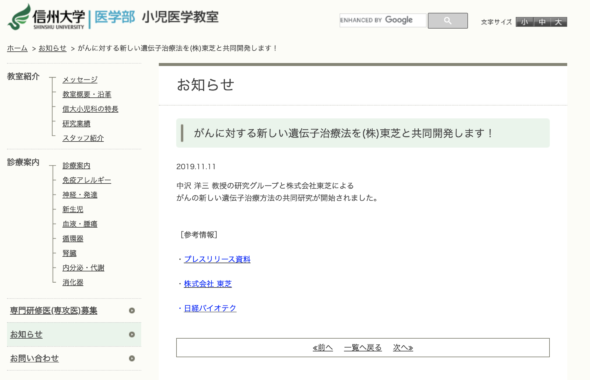Open 診療案内 sub-link in sidebar
Viewport: 590px width, 380px height.
[76, 166]
